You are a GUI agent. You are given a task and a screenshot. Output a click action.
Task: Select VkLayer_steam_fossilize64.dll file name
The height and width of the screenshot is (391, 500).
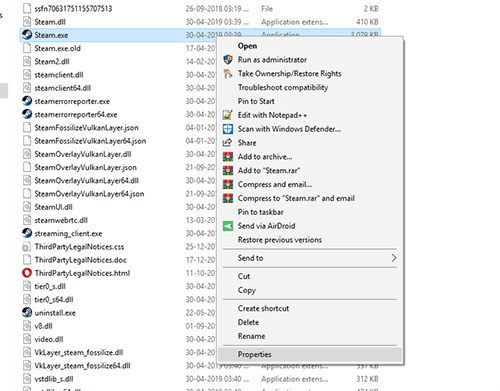pyautogui.click(x=82, y=366)
